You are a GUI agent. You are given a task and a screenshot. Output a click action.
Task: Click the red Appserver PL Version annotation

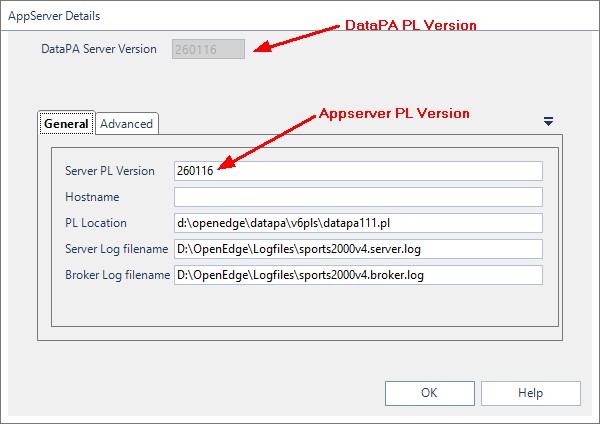pyautogui.click(x=394, y=113)
